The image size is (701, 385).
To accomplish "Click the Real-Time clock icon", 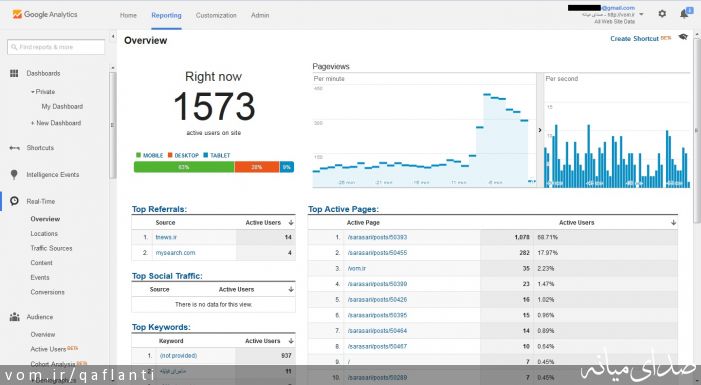I will (14, 201).
